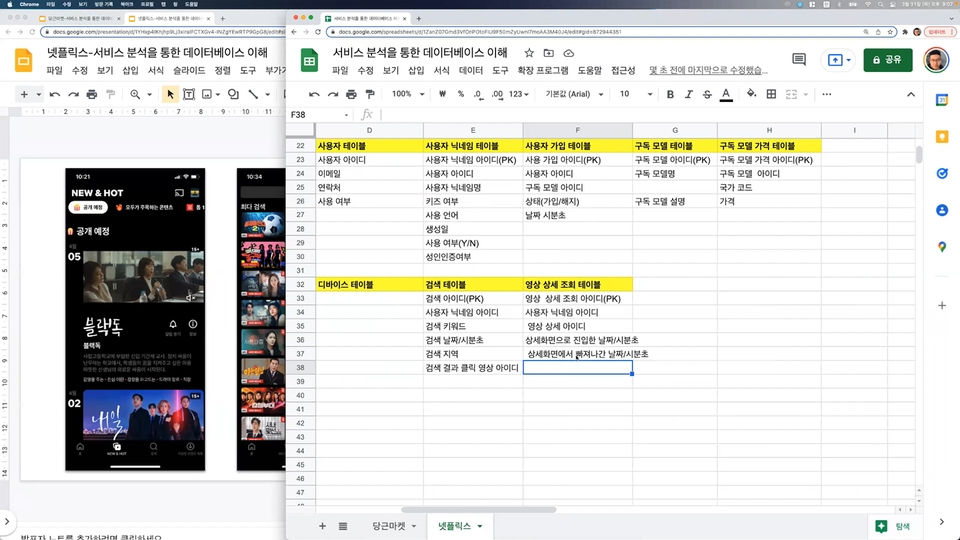Screen dimensions: 960x540
Task: Open the 서식 menu in Sheets
Action: tap(441, 71)
